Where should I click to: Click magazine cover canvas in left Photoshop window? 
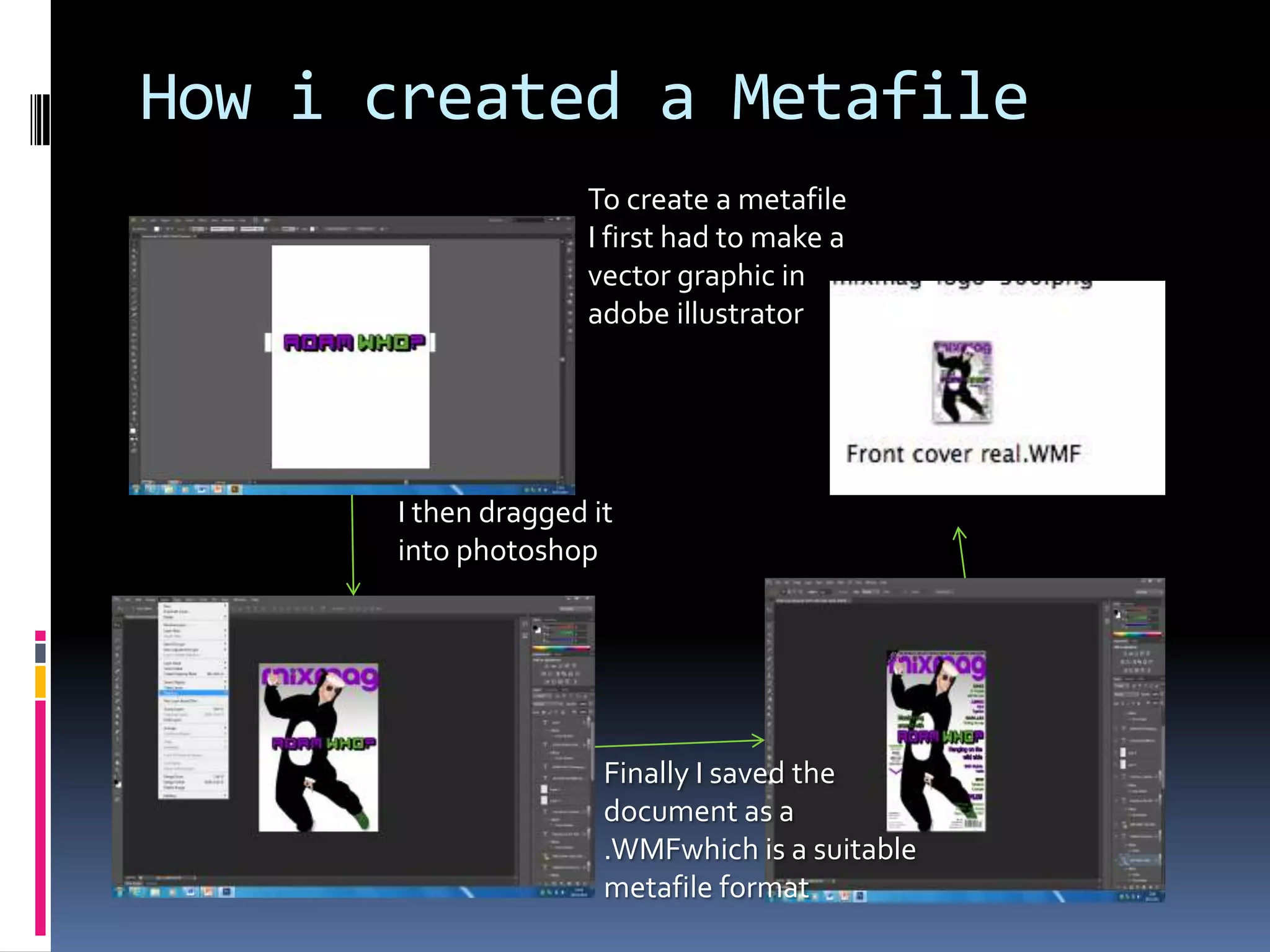pos(318,747)
